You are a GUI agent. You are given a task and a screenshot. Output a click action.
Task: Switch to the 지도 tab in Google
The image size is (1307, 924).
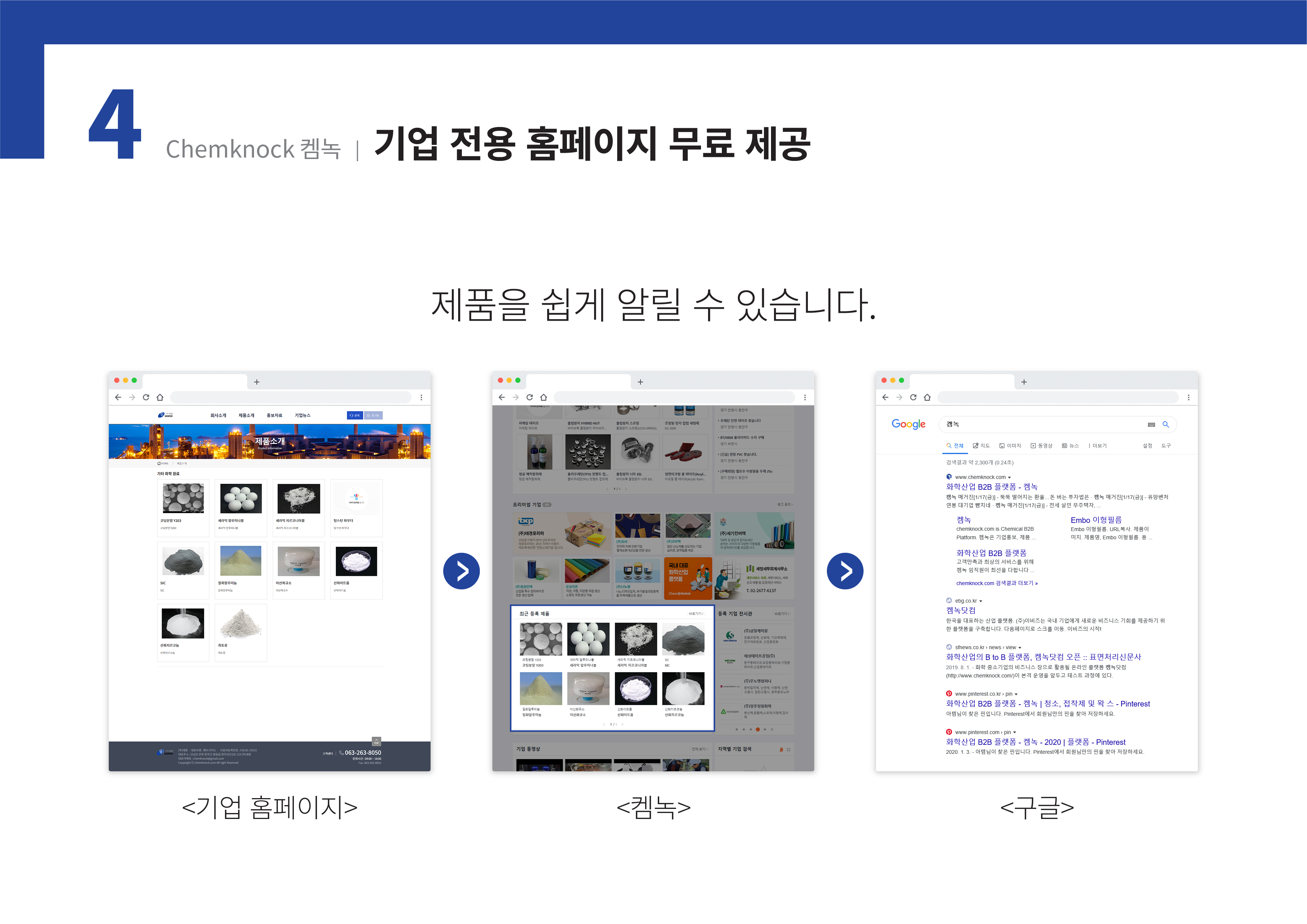coord(981,446)
